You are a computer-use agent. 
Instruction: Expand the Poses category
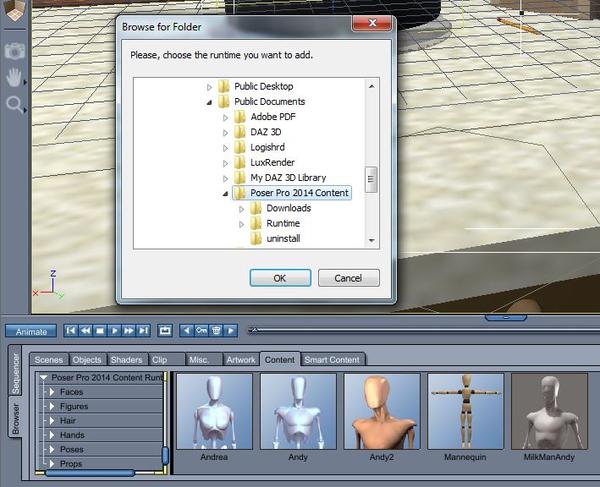(x=51, y=450)
